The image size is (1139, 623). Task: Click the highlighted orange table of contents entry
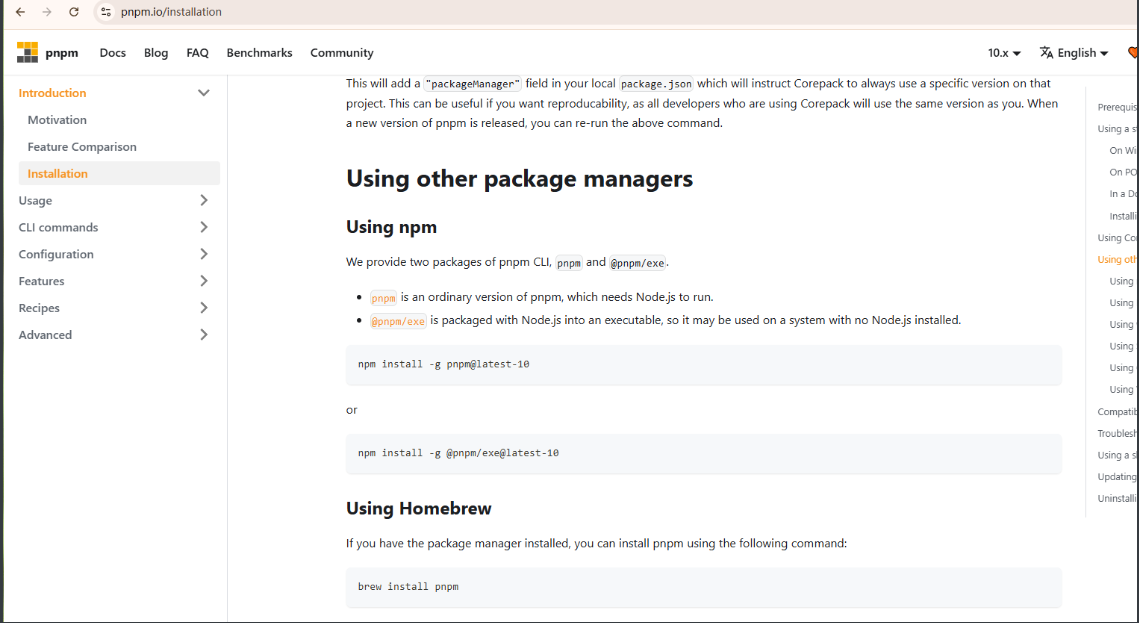pos(1117,259)
